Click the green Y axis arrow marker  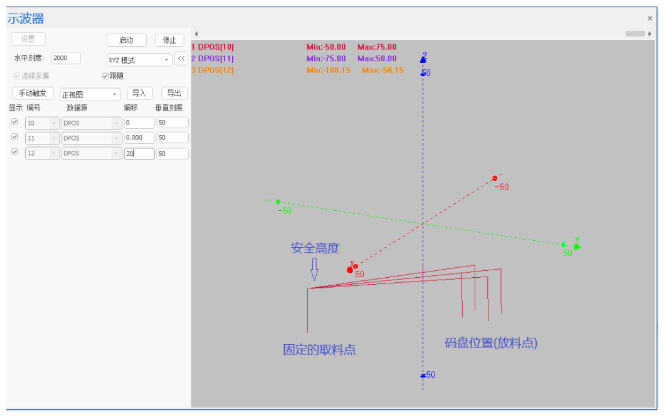(x=577, y=246)
